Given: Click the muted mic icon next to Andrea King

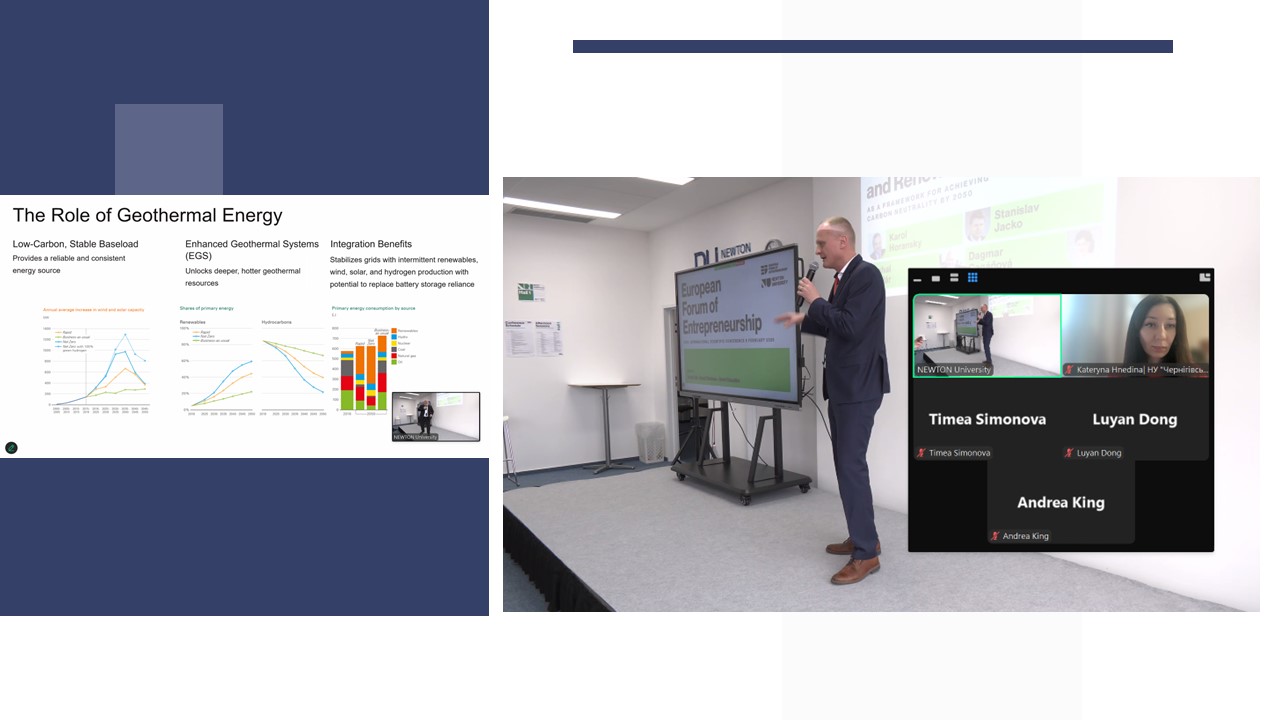Looking at the screenshot, I should pos(995,536).
